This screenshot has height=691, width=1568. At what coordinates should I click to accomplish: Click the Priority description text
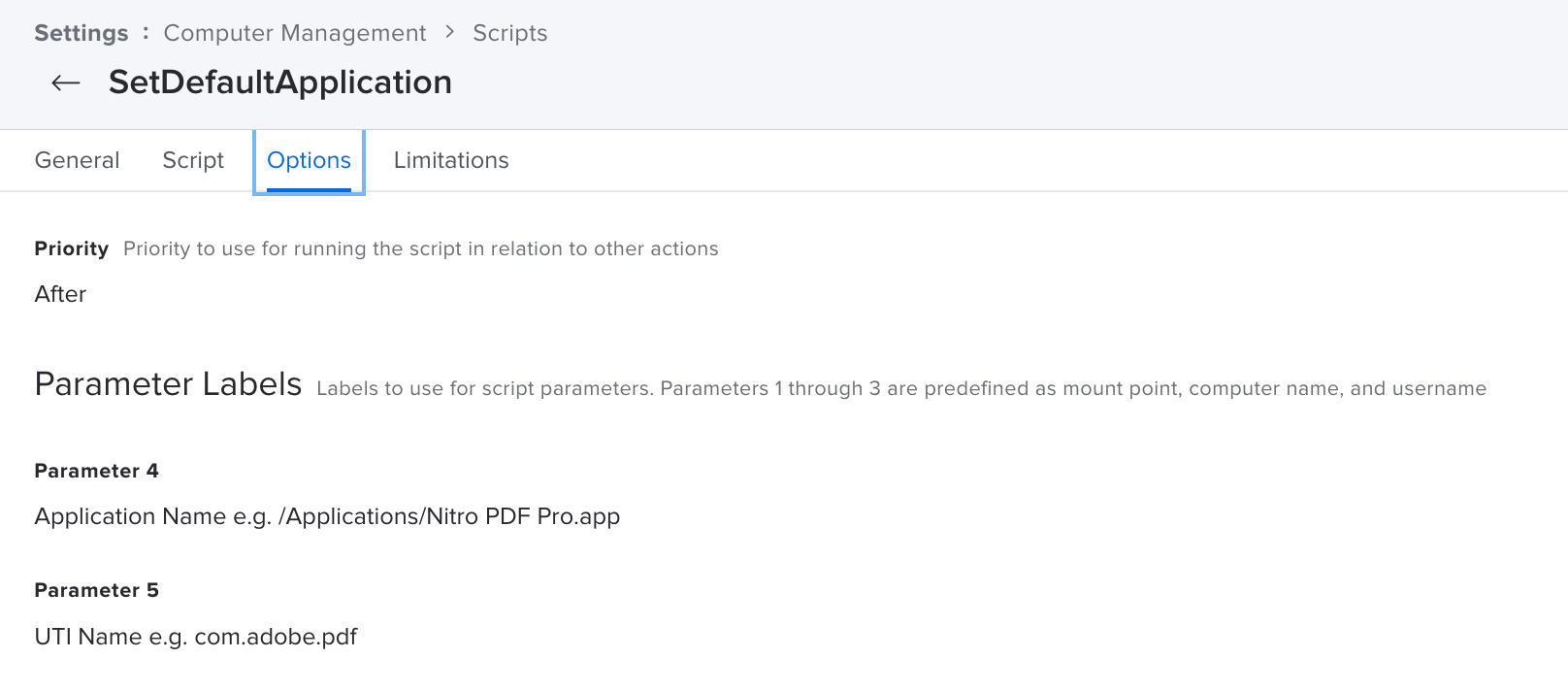[421, 248]
